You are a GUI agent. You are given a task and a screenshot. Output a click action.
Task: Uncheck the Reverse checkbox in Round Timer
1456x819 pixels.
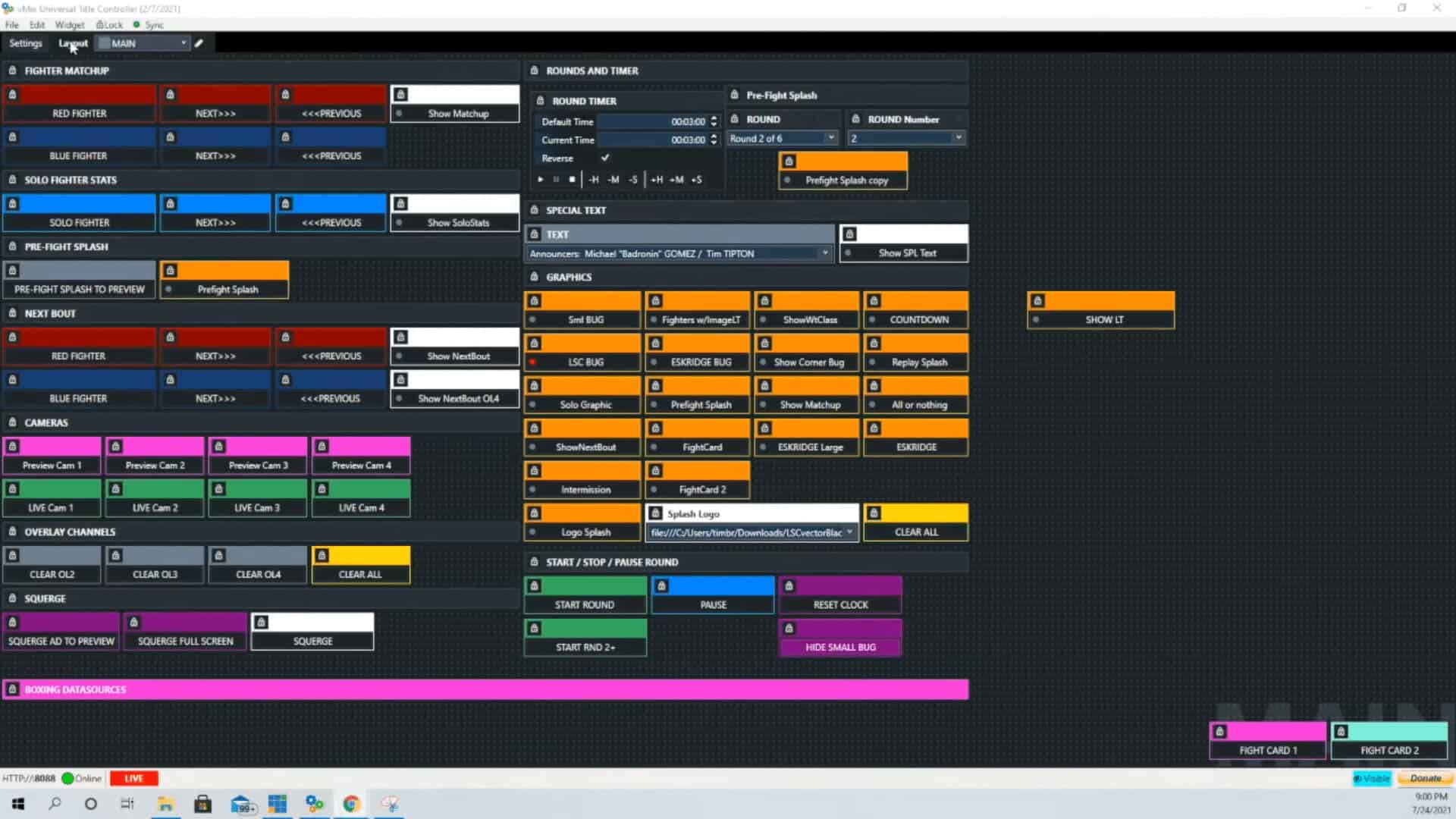click(604, 158)
